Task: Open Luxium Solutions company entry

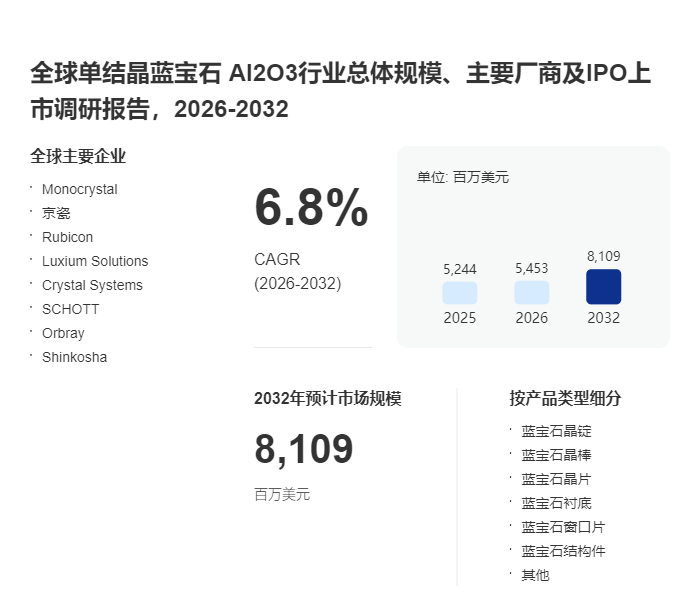Action: point(95,261)
